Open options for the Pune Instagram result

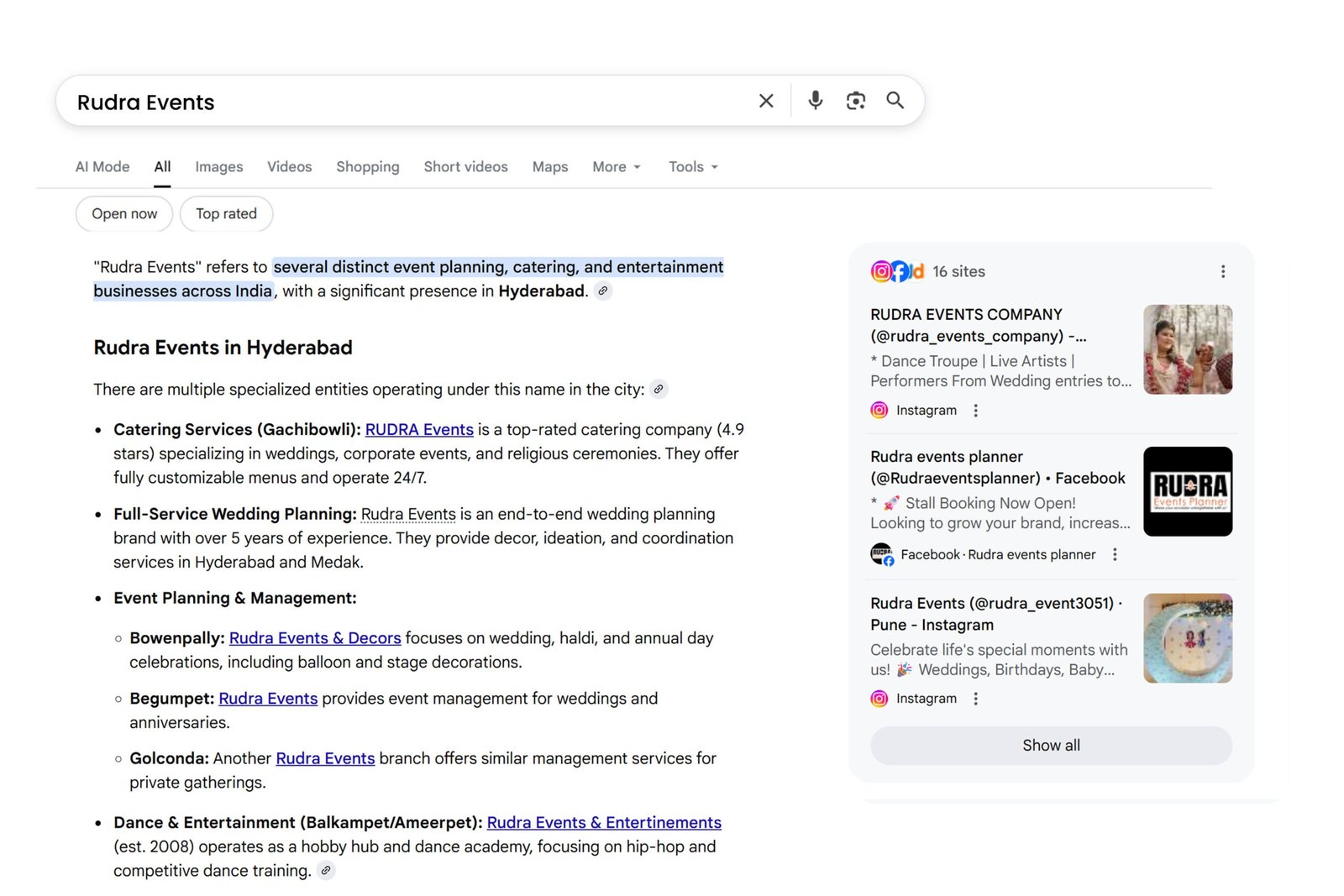click(x=975, y=698)
